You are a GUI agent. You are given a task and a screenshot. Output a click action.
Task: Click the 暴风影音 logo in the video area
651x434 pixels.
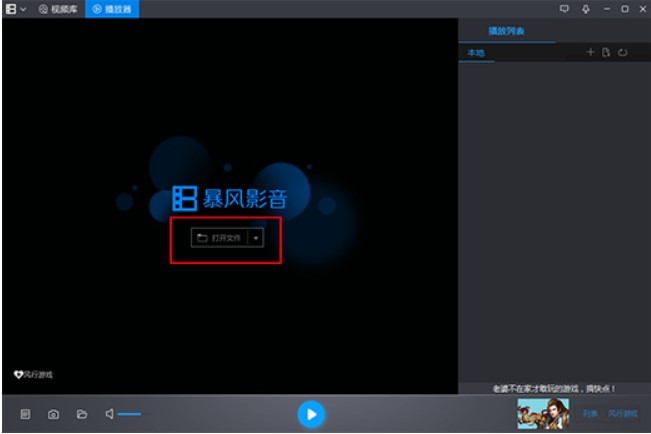(x=230, y=199)
